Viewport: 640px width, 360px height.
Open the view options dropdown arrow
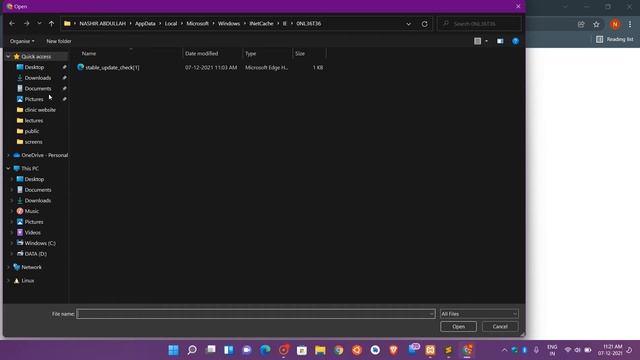coord(486,41)
